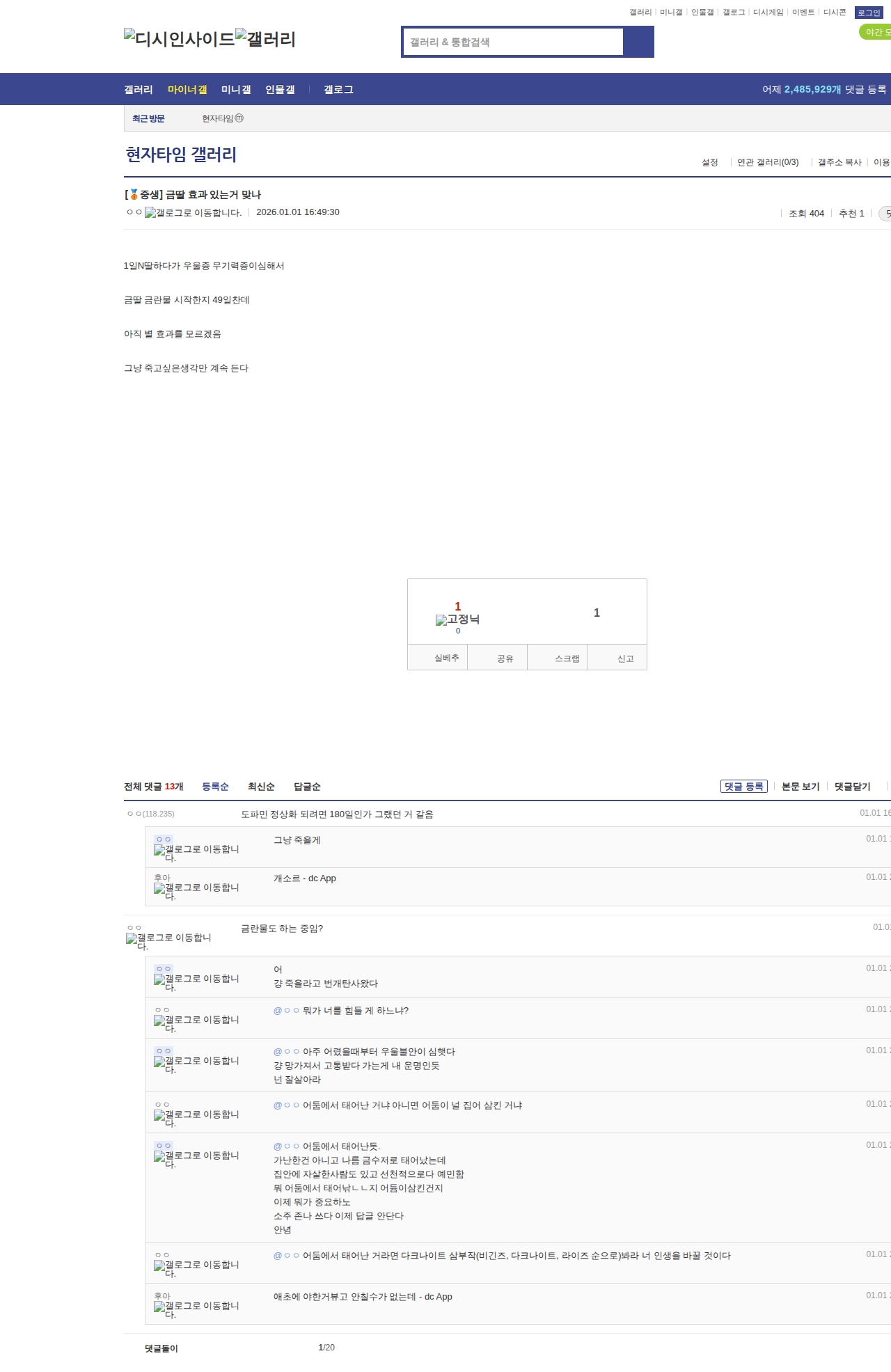Screen dimensions: 891x1372
Task: Click the post line '금딸 금란물 시작한지 49일찬데'
Action: (x=187, y=300)
